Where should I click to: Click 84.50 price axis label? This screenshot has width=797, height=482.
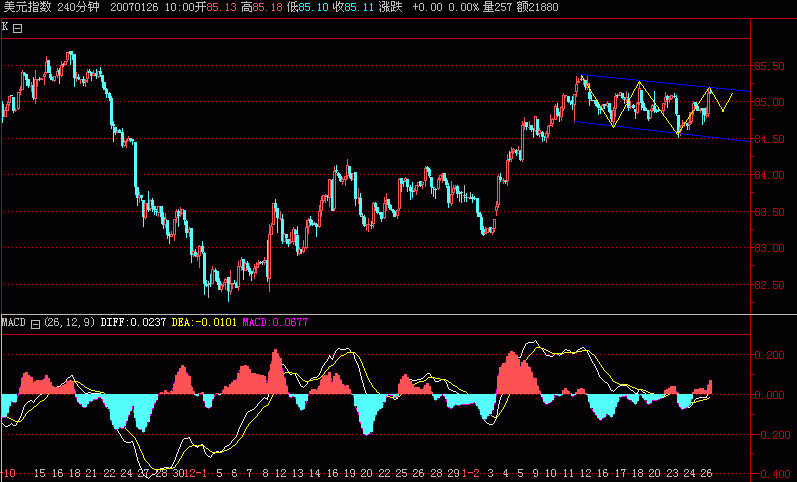[x=770, y=139]
